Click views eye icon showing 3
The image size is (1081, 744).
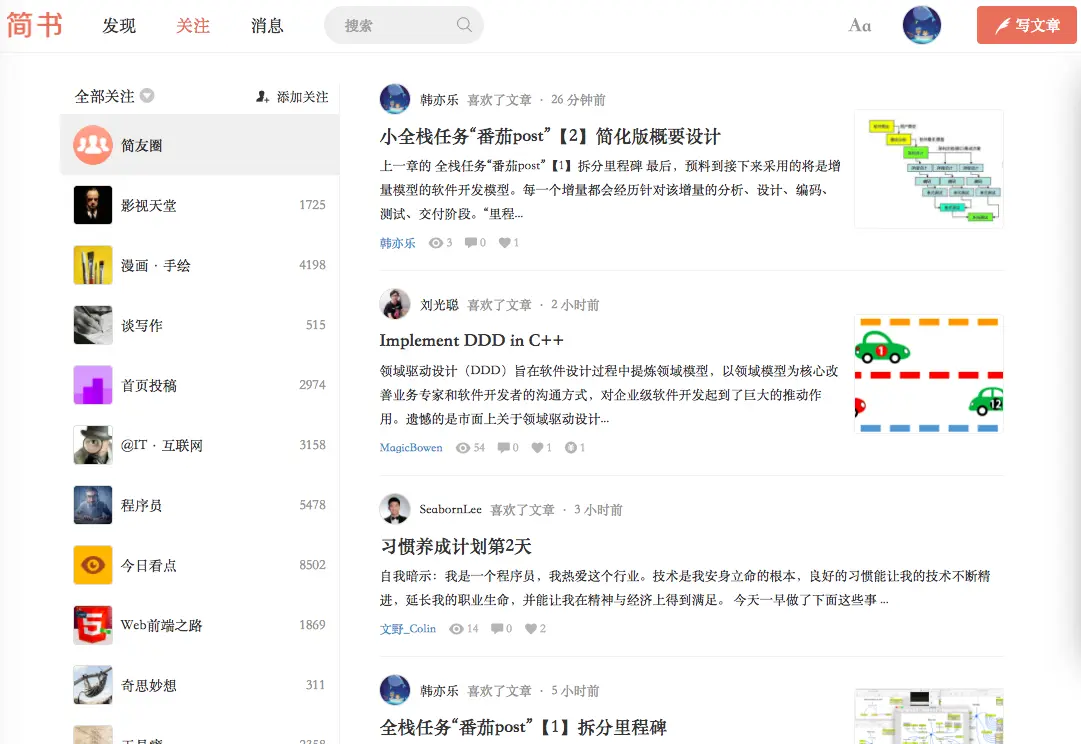(435, 243)
